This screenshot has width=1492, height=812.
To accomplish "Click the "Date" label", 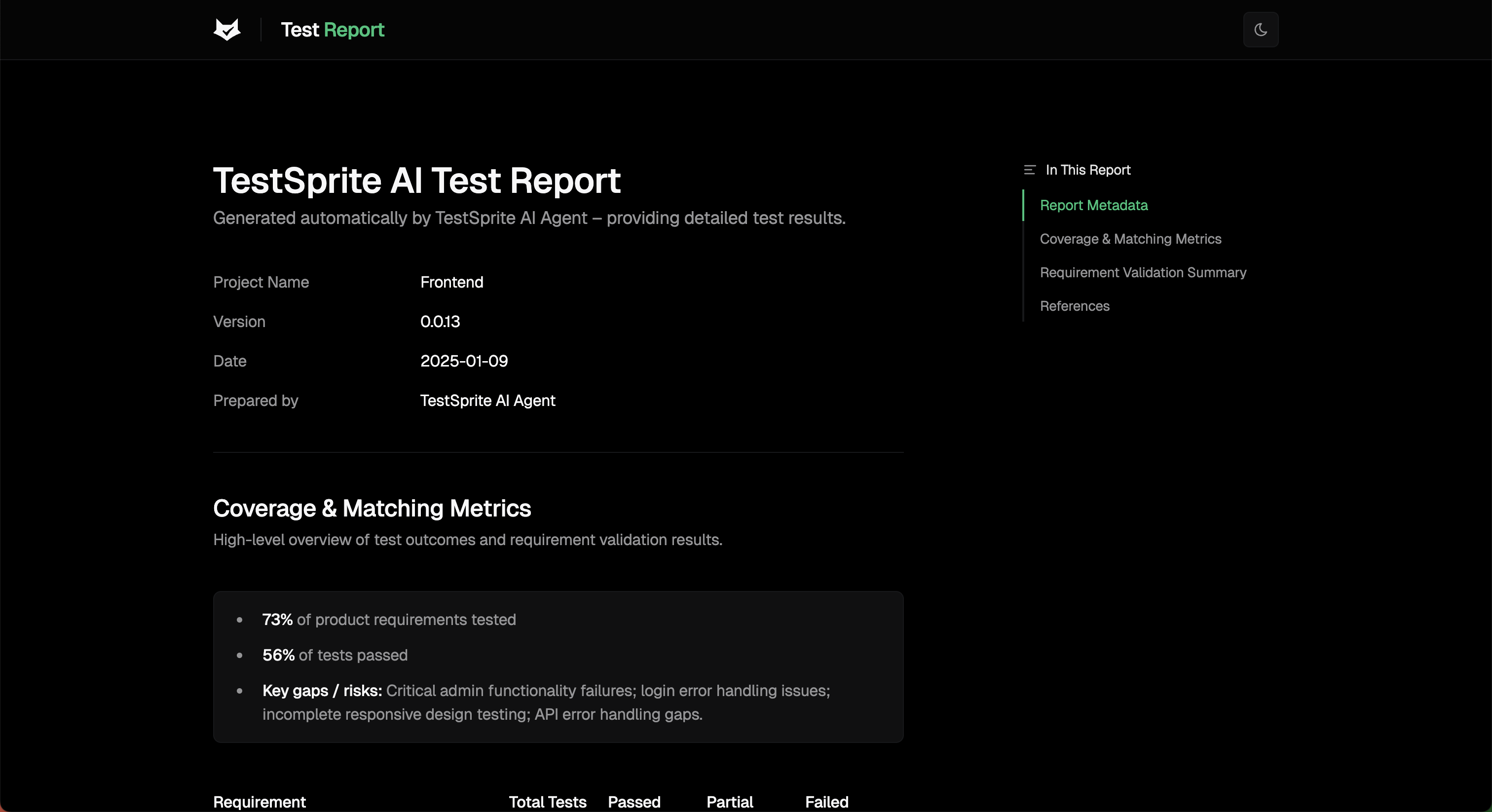I will click(x=229, y=361).
